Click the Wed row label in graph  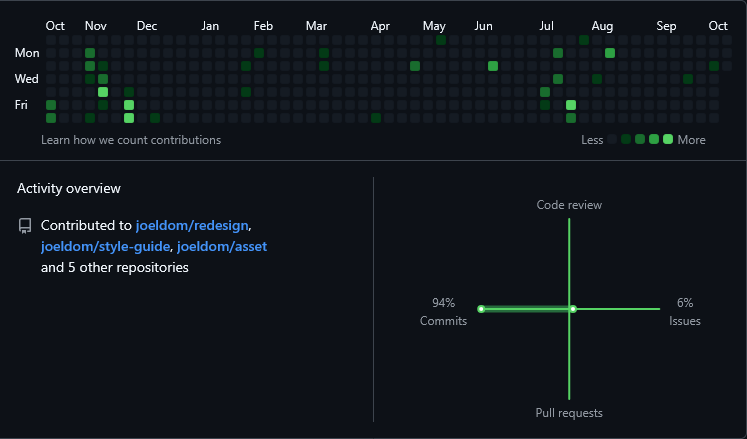point(27,79)
